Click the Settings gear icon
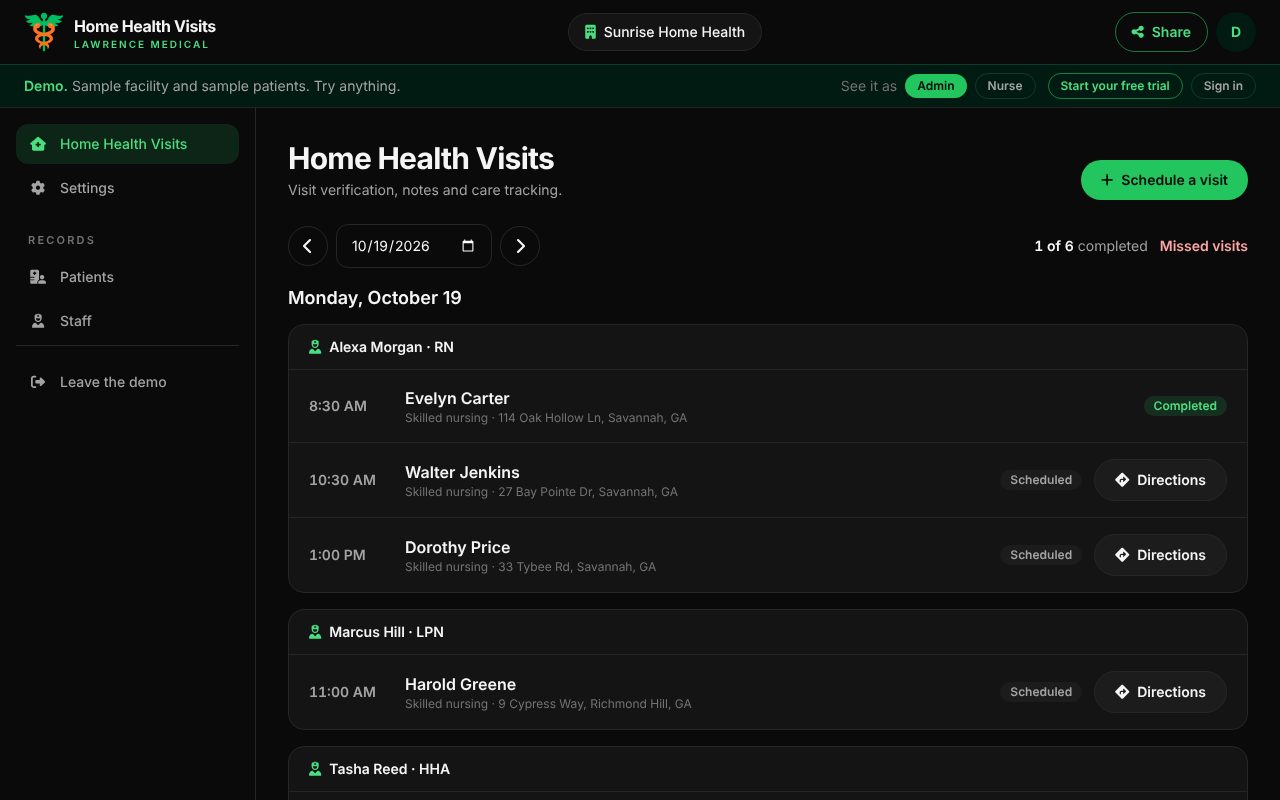This screenshot has width=1280, height=800. pos(38,188)
